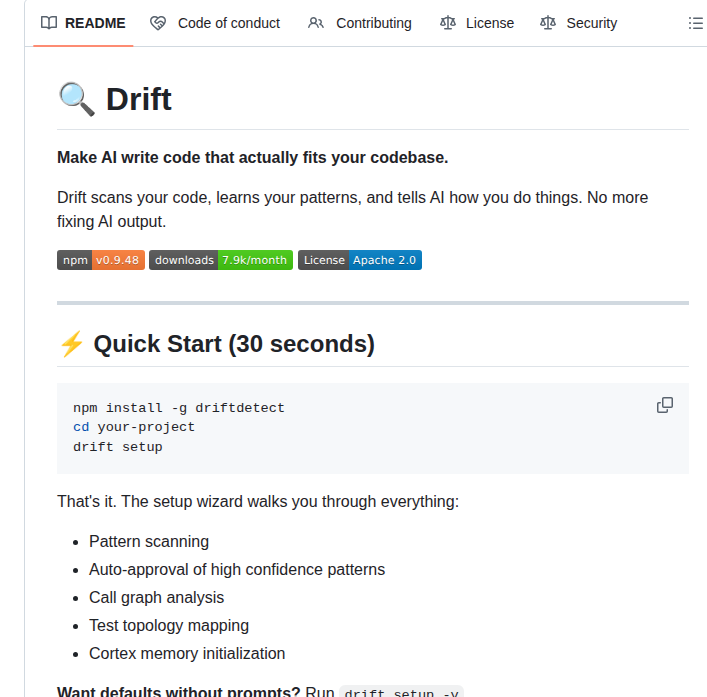The image size is (707, 697).
Task: Copy the install code snippet
Action: pyautogui.click(x=664, y=405)
